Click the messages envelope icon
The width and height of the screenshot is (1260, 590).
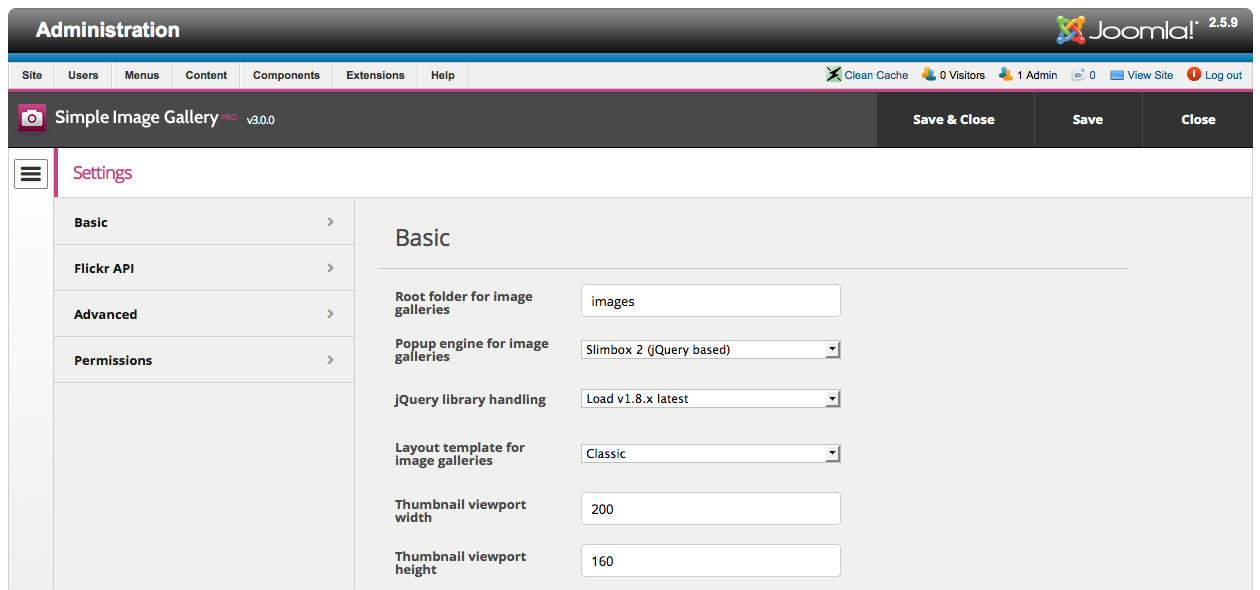coord(1078,75)
